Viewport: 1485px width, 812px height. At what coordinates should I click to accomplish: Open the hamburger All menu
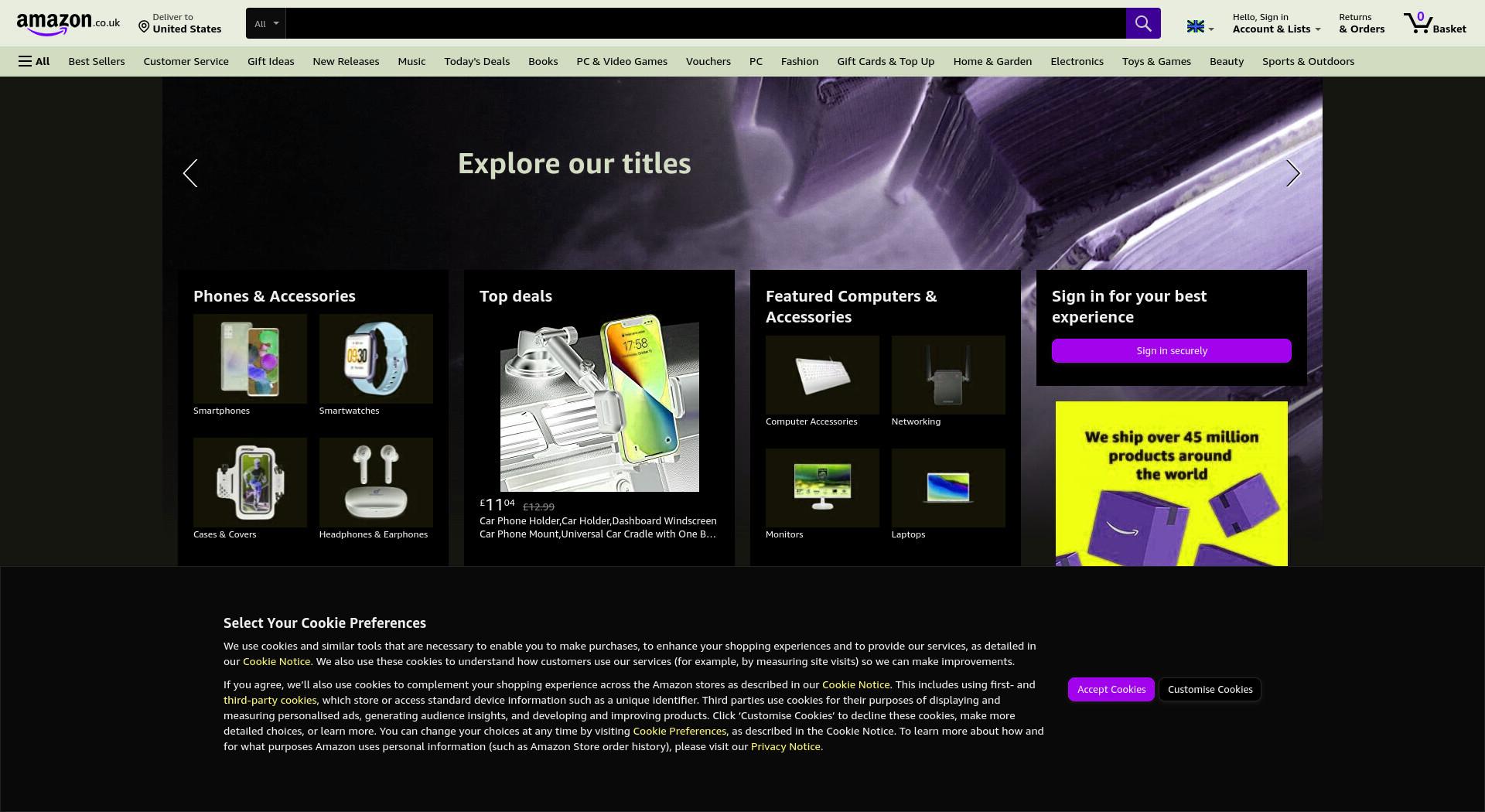[34, 61]
